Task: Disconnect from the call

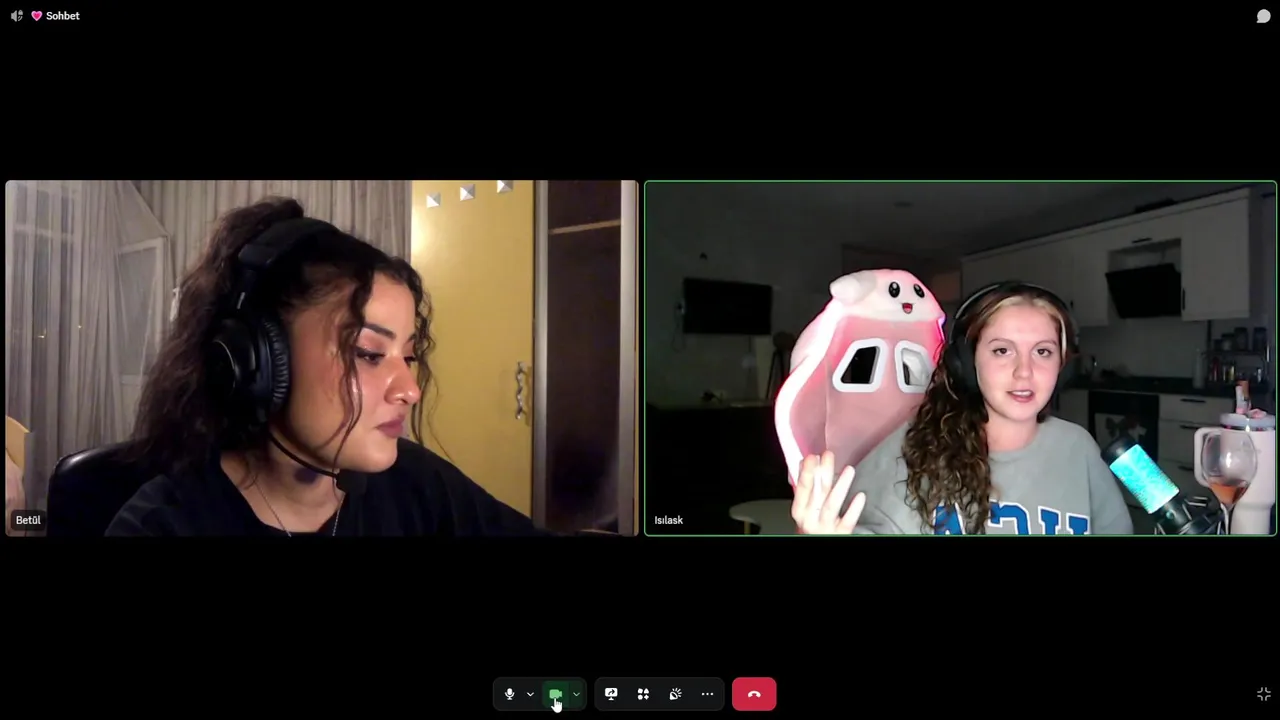Action: 754,694
